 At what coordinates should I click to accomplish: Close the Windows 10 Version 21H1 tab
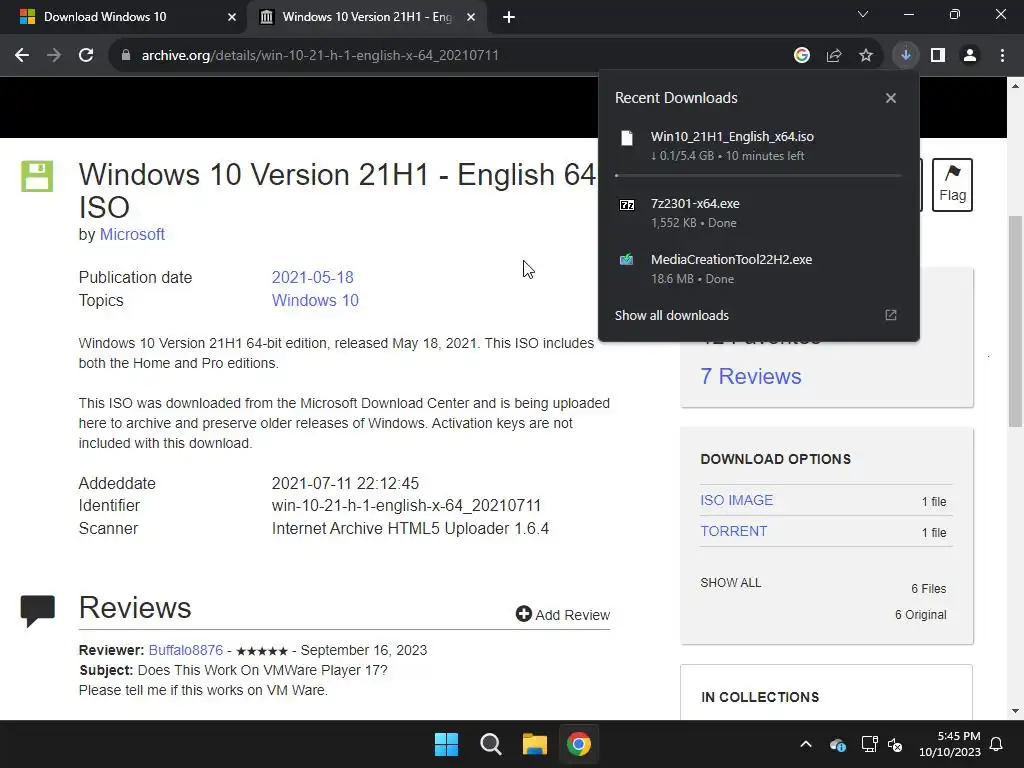[x=471, y=18]
